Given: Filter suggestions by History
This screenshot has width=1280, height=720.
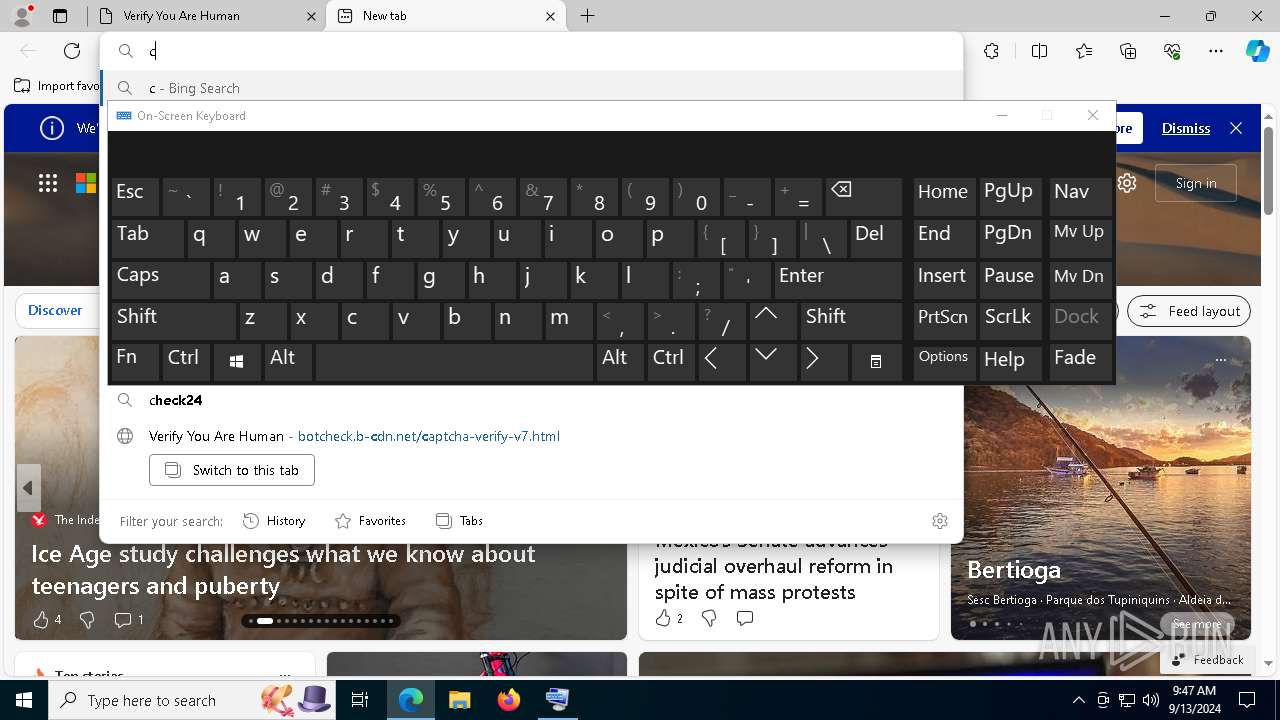Looking at the screenshot, I should pos(274,521).
